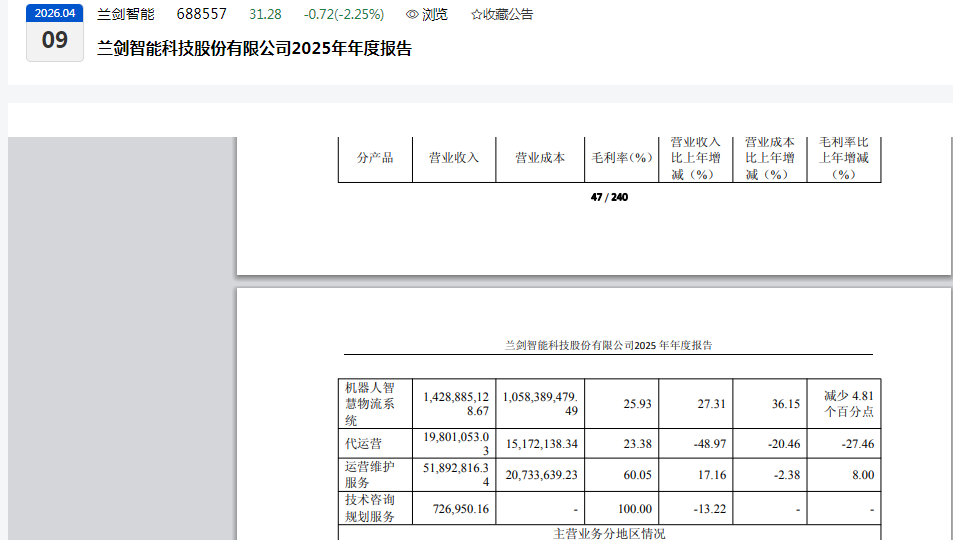Click the 机器人智慧物流系统 row label
Screen dimensions: 953x540
[x=370, y=404]
